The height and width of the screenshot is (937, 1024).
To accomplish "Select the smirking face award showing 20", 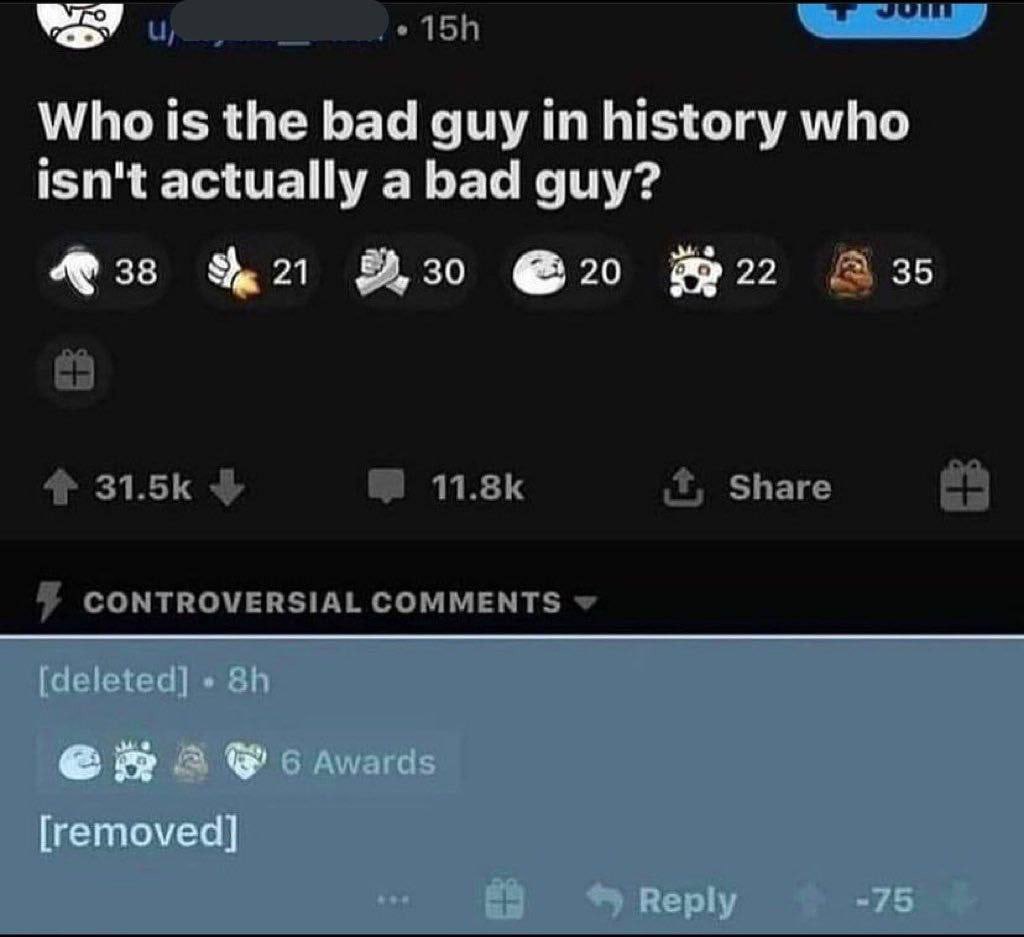I will click(x=567, y=272).
